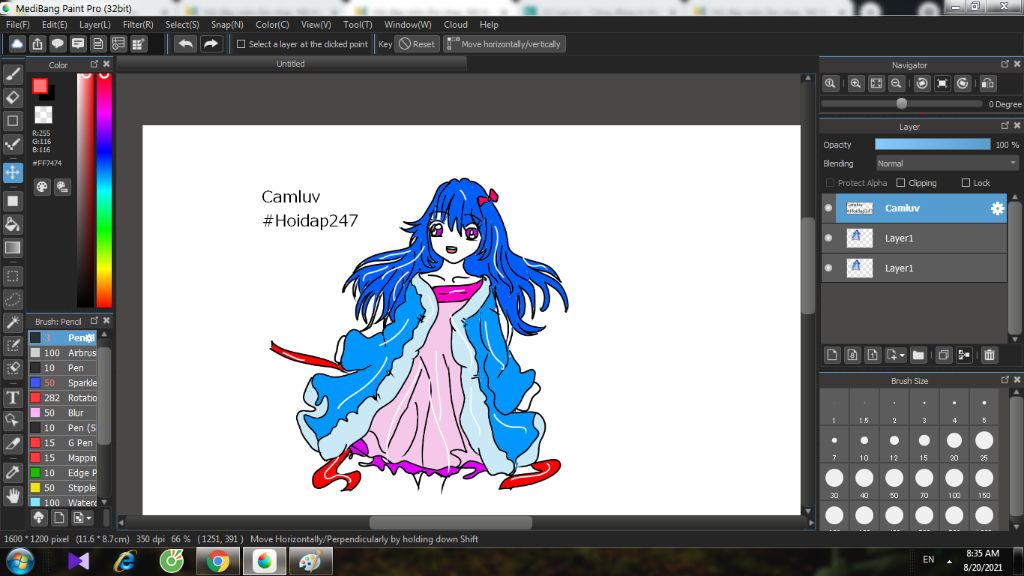Viewport: 1024px width, 576px height.
Task: Undock the Layer panel
Action: coord(1005,125)
